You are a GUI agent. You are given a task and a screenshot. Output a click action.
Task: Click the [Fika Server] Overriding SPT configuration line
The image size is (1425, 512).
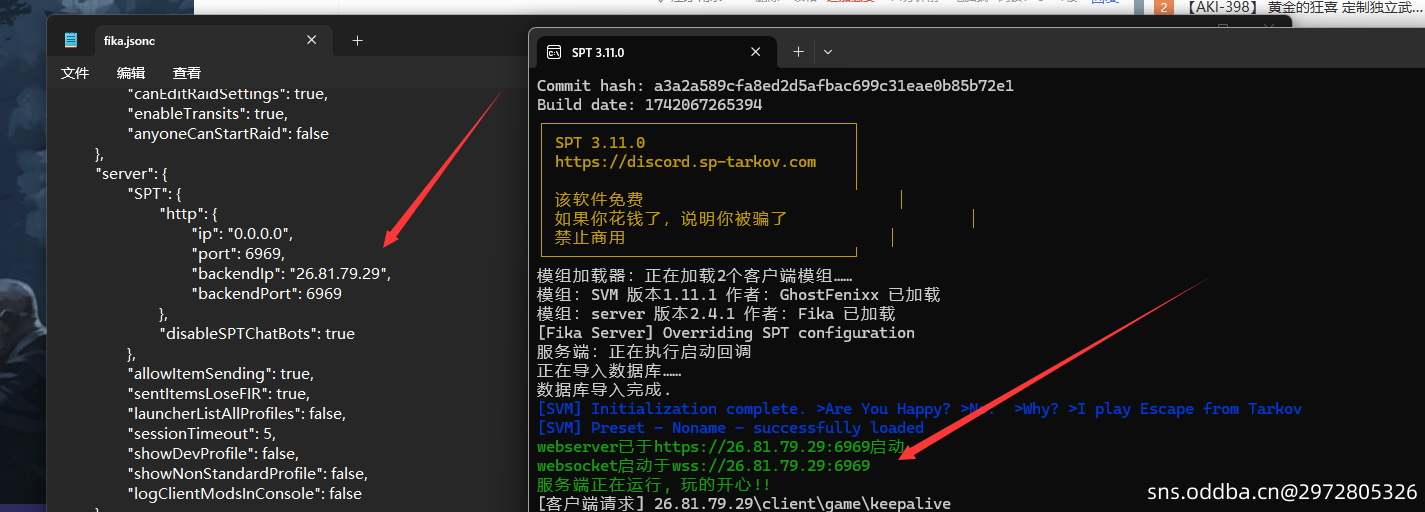click(726, 333)
